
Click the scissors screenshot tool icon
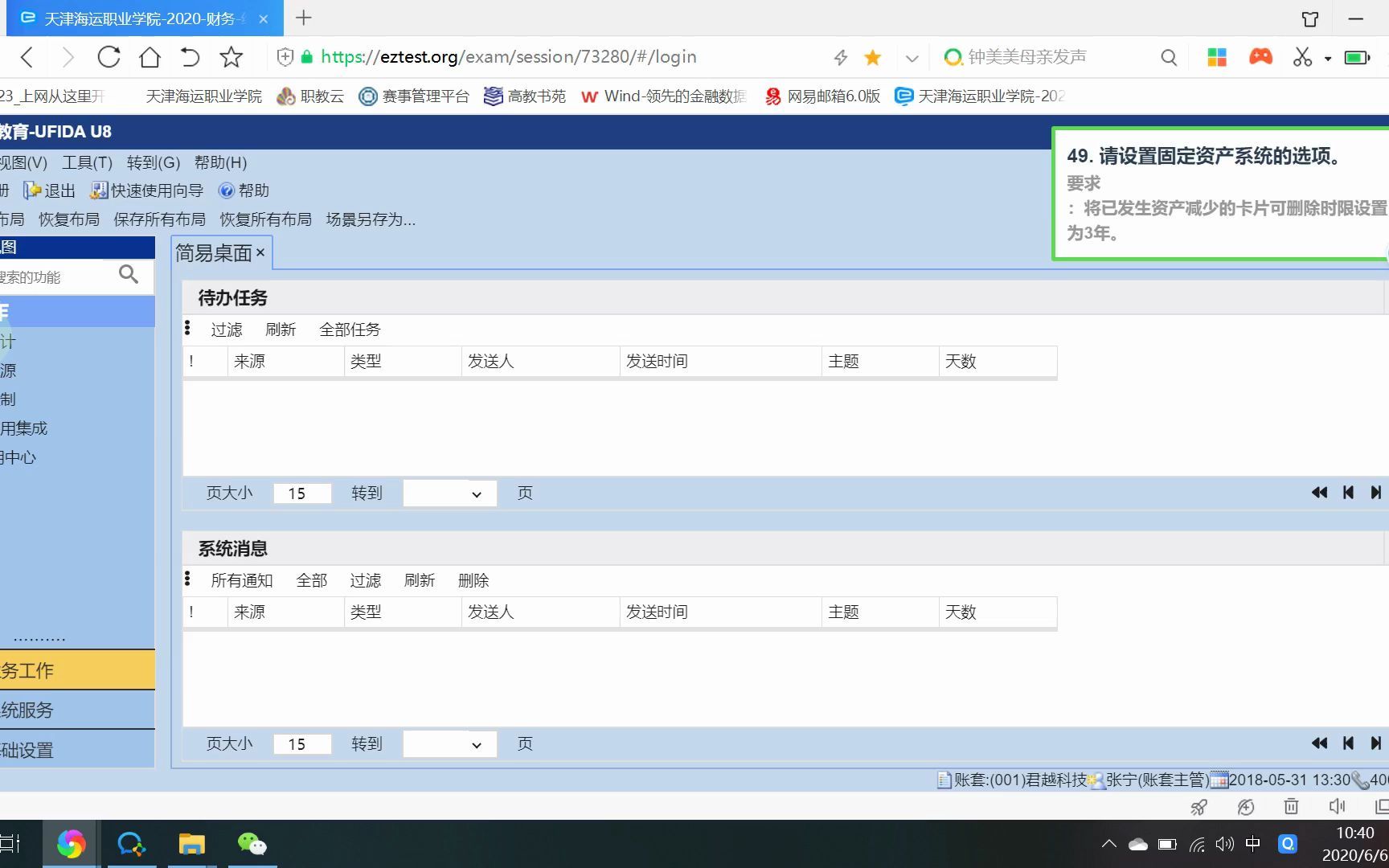[1302, 57]
